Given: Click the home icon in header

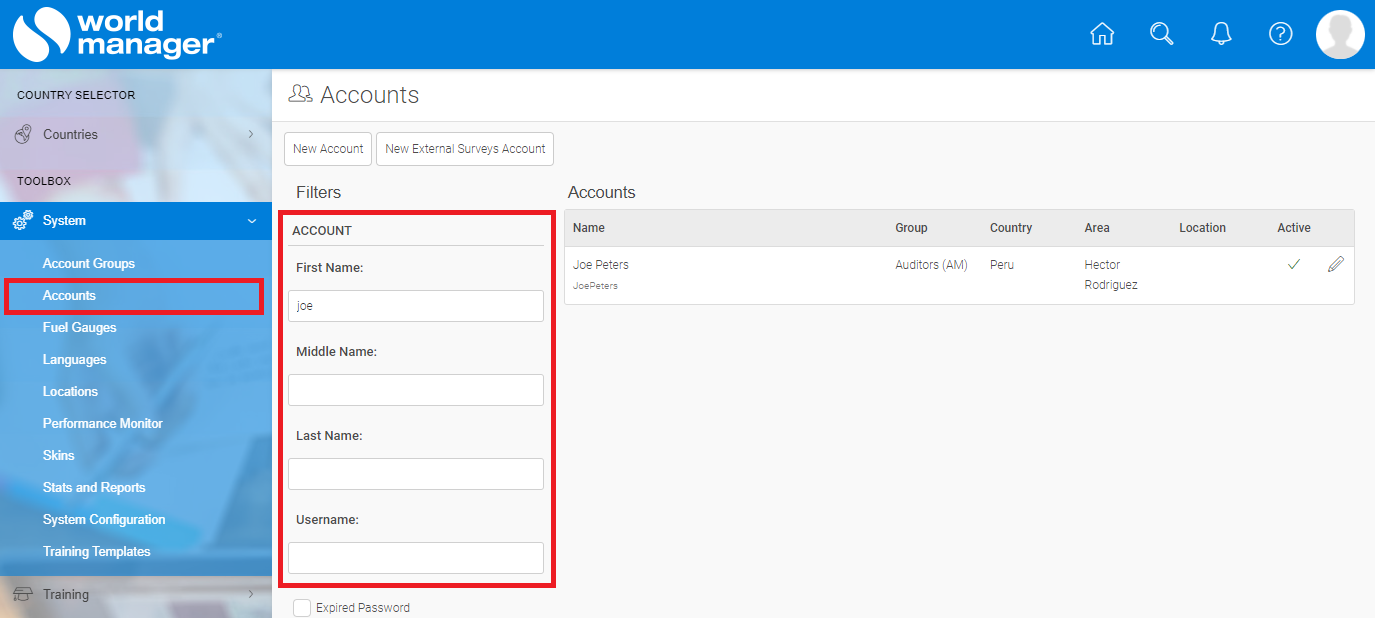Looking at the screenshot, I should pyautogui.click(x=1101, y=34).
